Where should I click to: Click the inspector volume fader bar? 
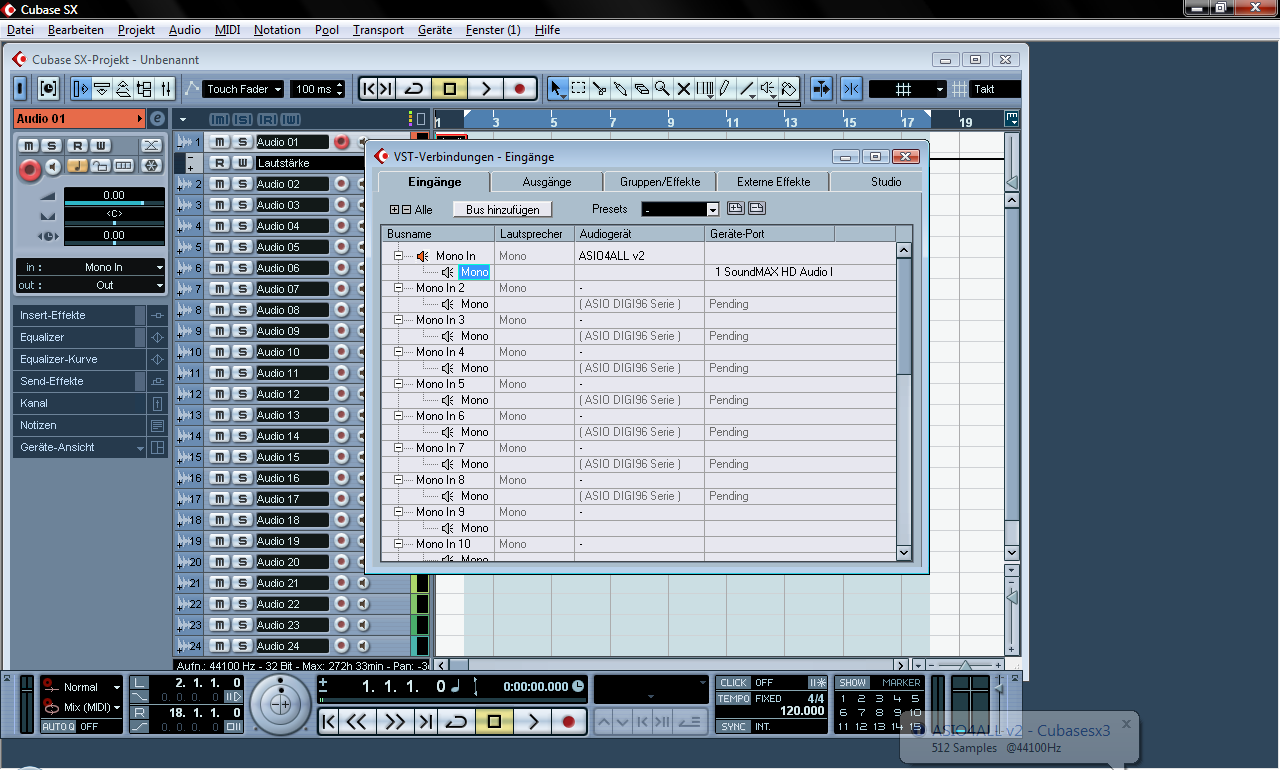coord(114,203)
